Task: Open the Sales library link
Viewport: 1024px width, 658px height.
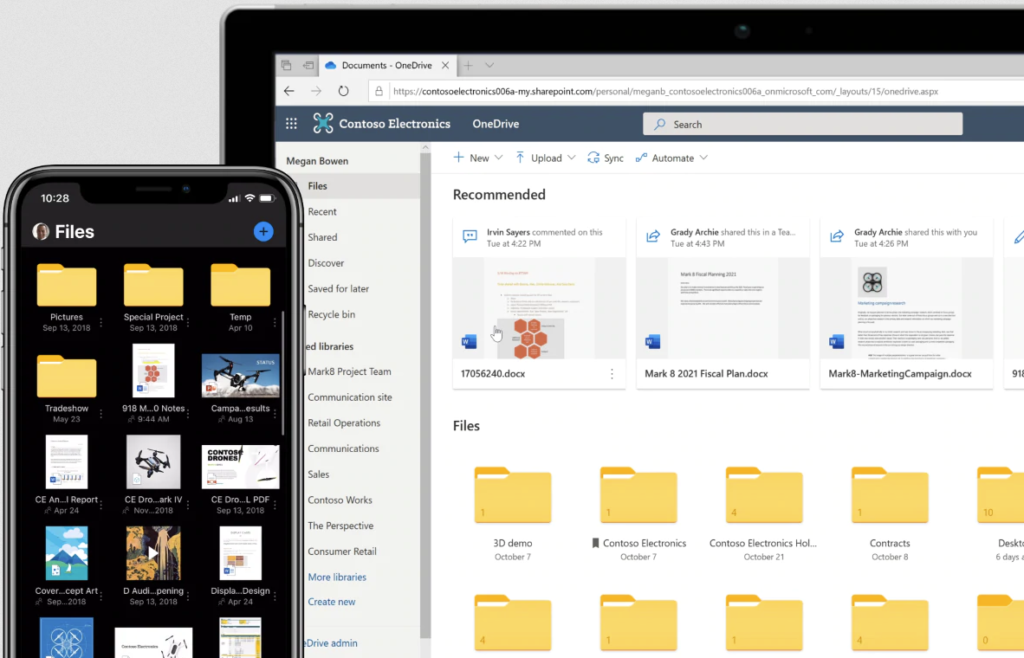Action: tap(319, 475)
